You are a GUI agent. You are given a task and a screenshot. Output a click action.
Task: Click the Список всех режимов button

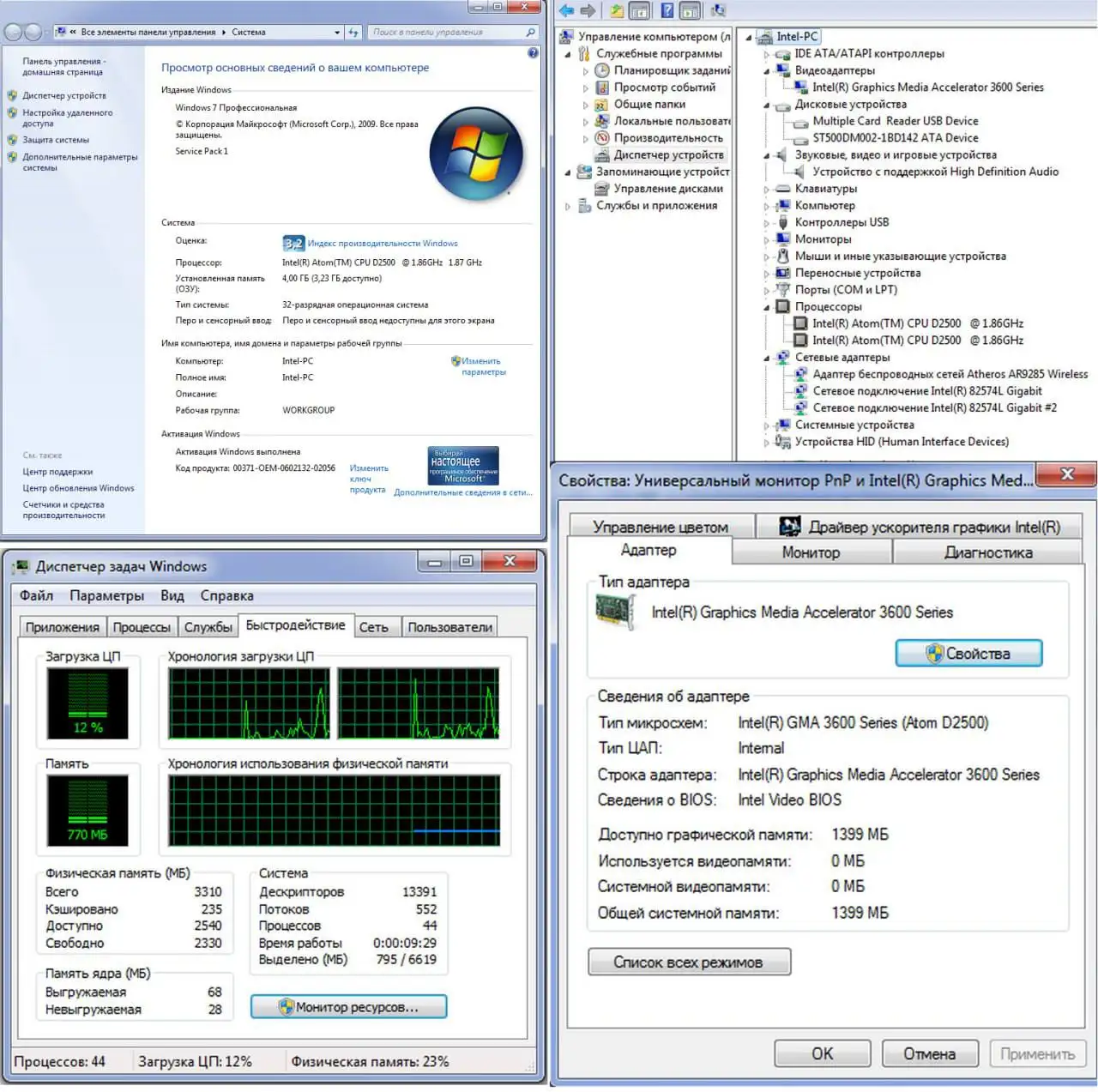pos(689,962)
